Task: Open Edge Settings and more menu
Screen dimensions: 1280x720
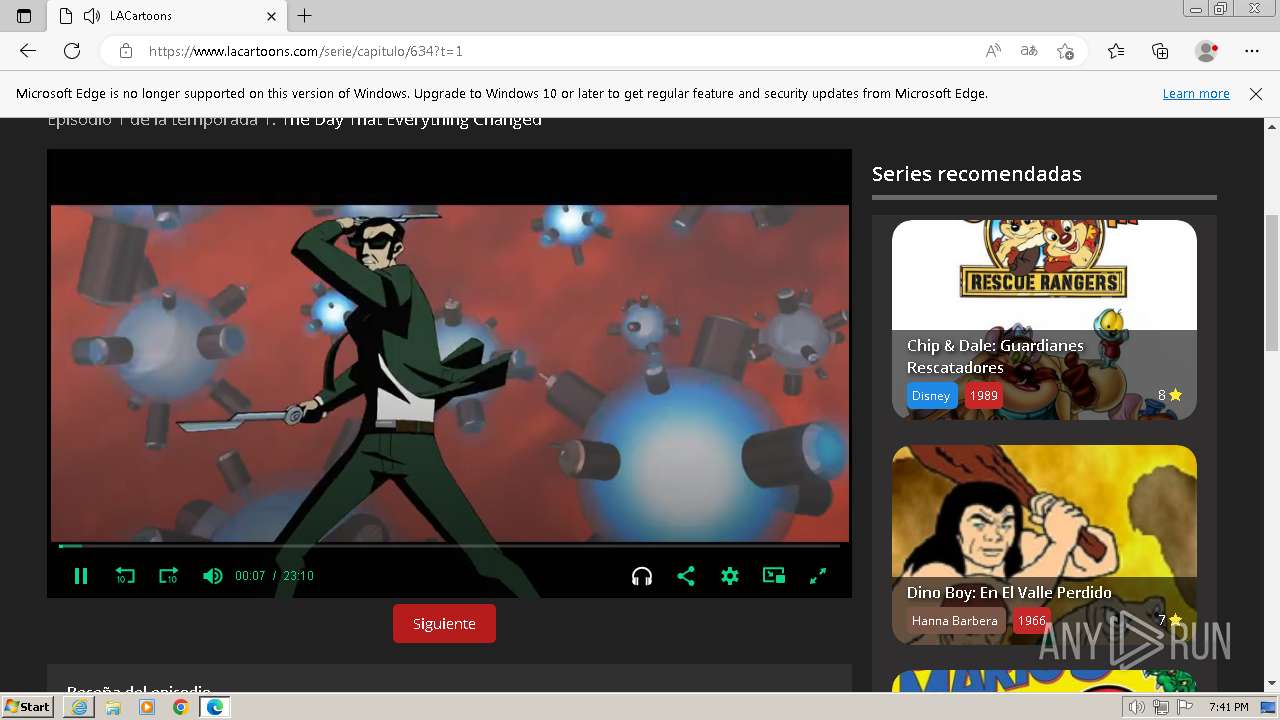Action: point(1252,51)
